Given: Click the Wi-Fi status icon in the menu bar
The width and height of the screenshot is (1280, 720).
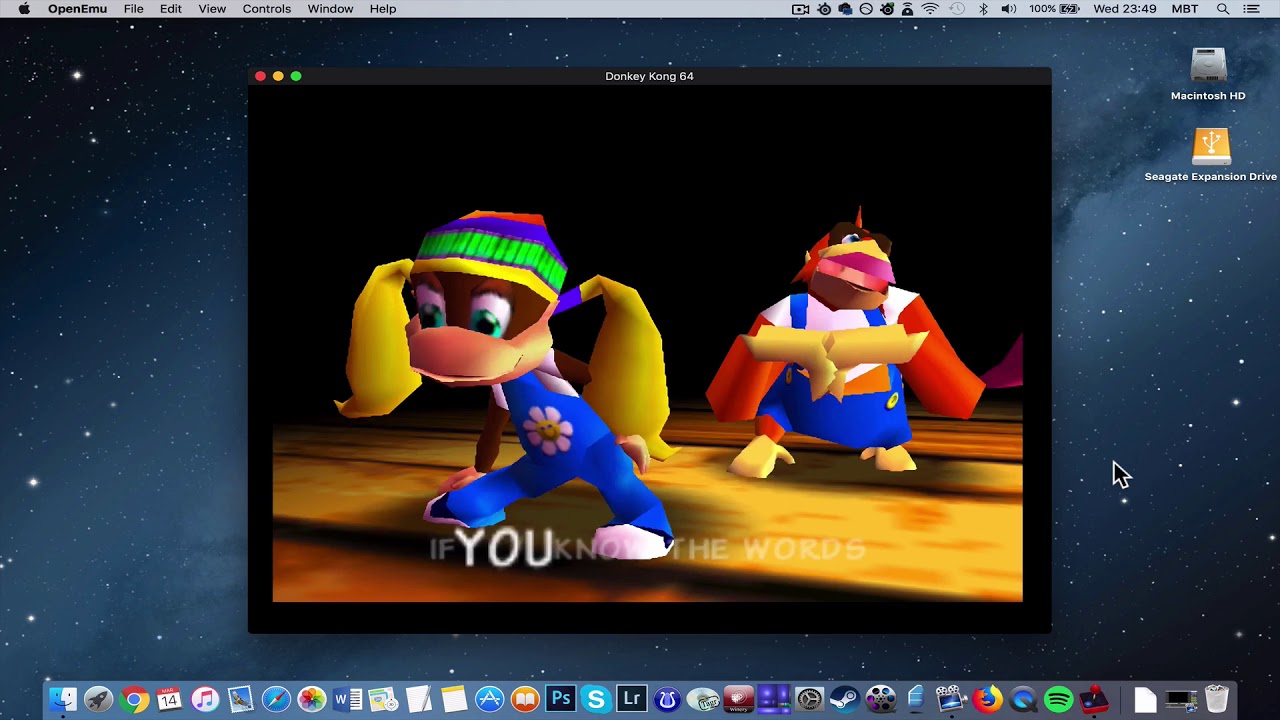Looking at the screenshot, I should click(930, 9).
